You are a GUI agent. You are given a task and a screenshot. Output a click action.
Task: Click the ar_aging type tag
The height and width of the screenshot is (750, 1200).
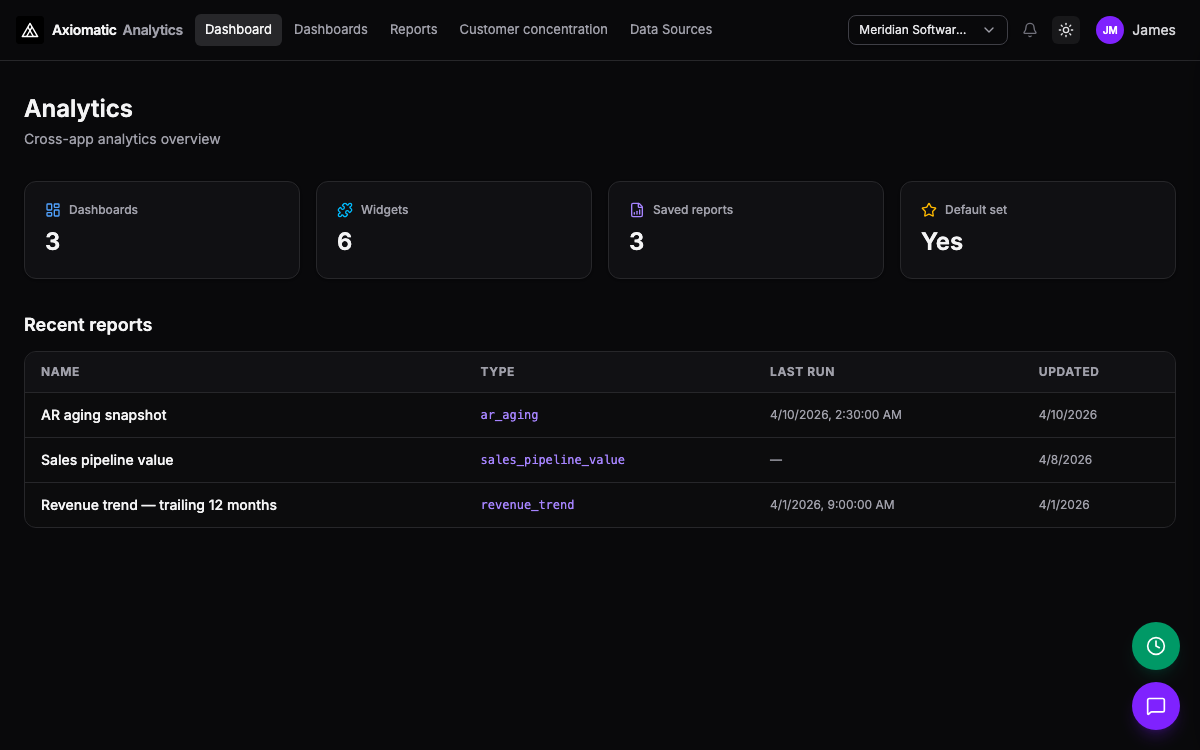point(510,415)
